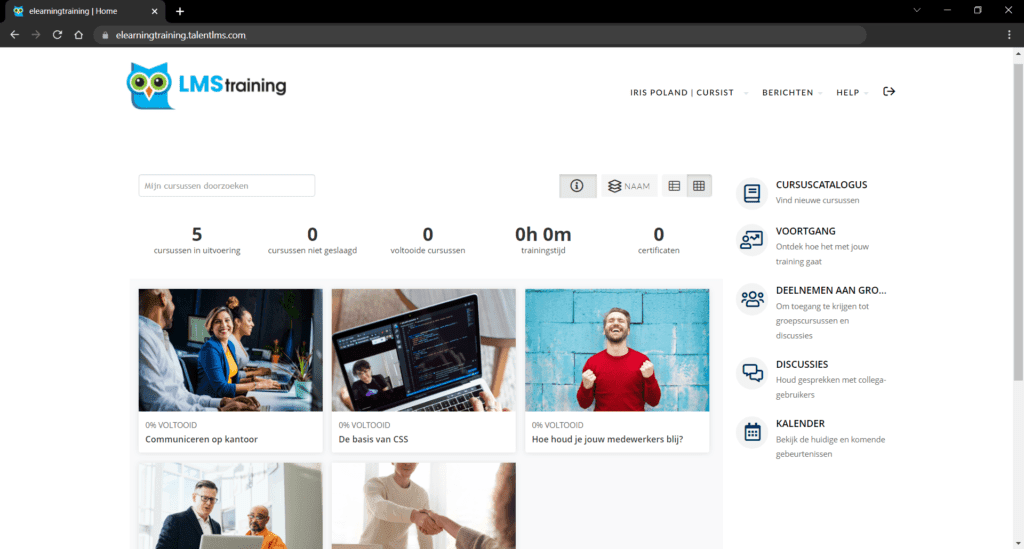This screenshot has width=1024, height=549.
Task: Open a new browser tab
Action: (180, 11)
